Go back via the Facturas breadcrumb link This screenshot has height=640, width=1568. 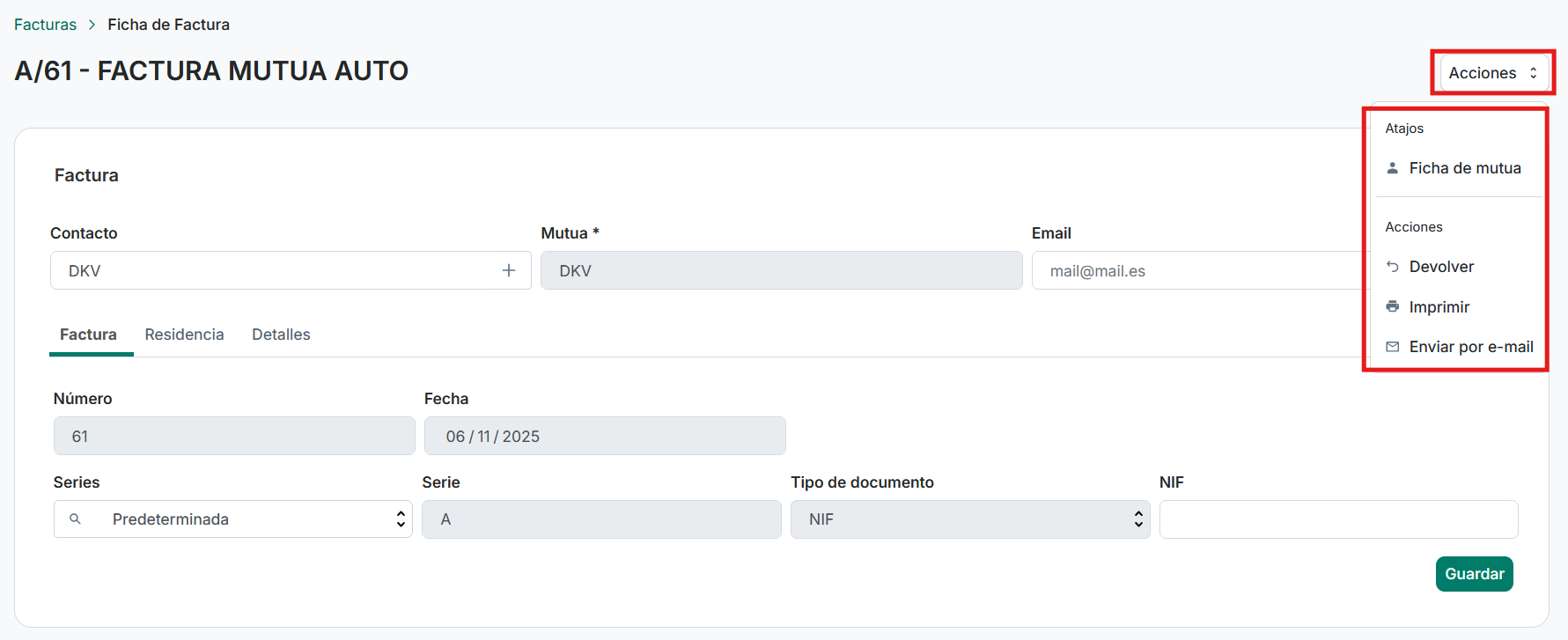tap(45, 25)
